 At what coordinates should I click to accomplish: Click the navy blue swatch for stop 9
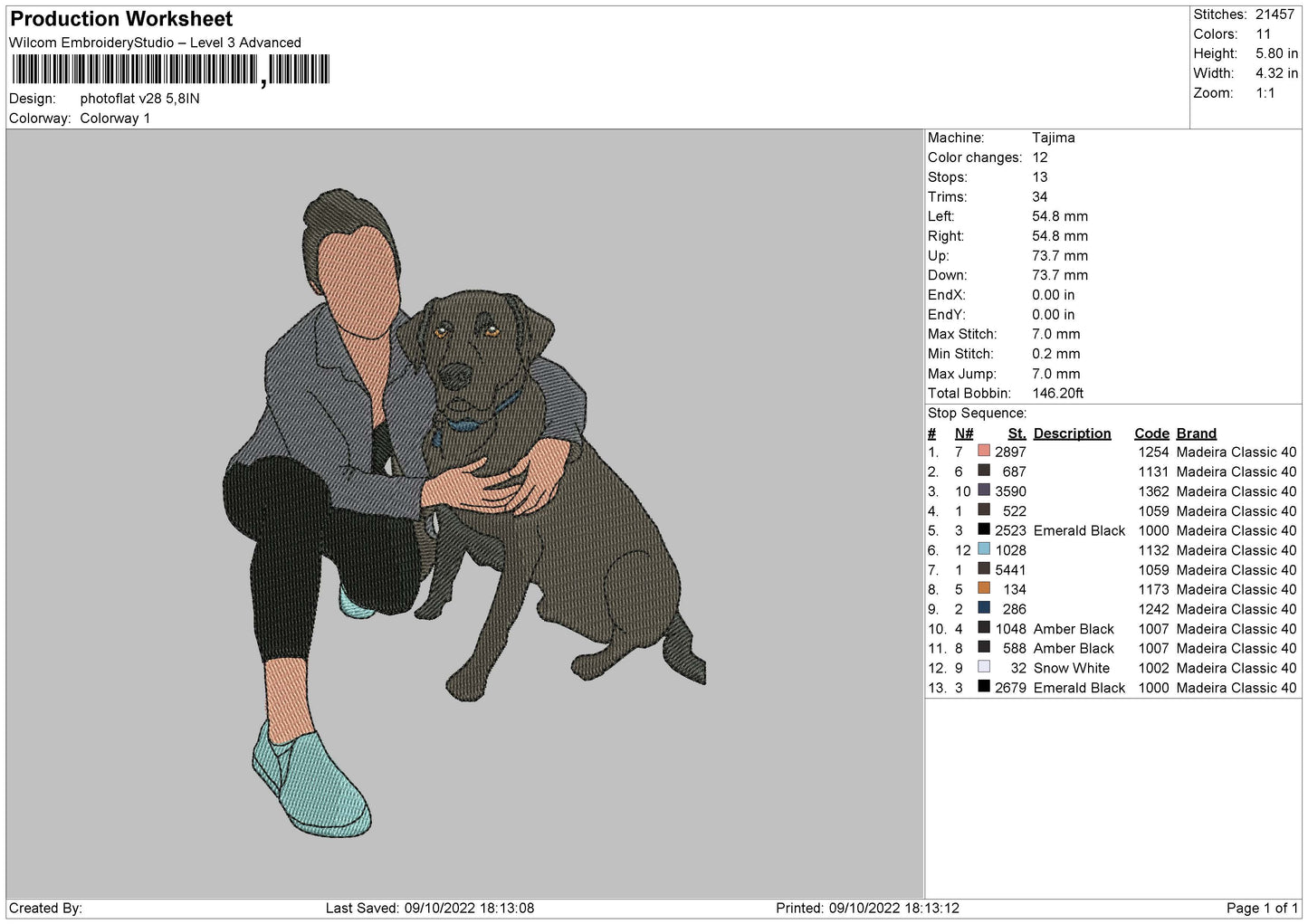(x=984, y=608)
